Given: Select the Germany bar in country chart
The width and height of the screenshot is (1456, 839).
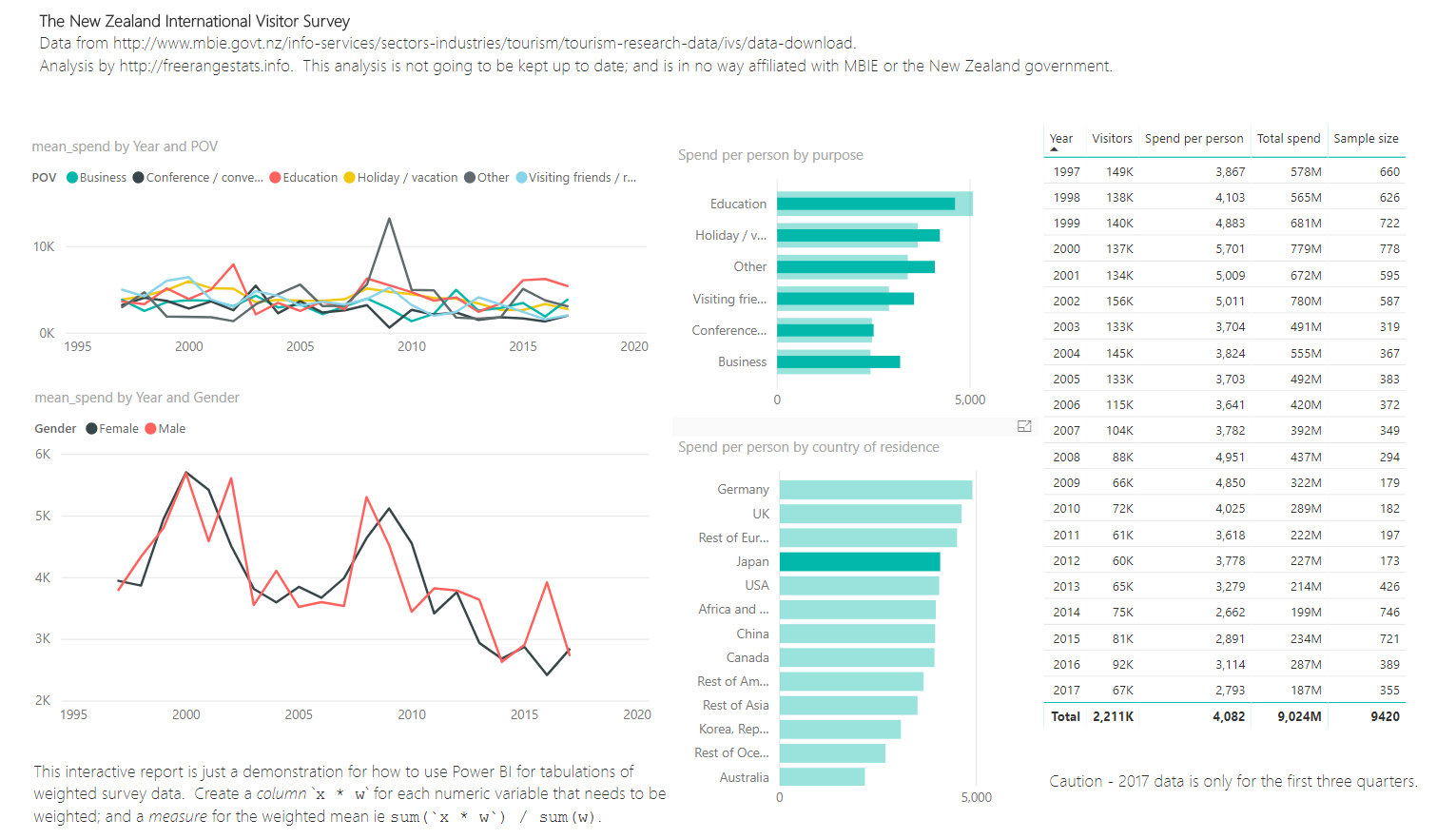Looking at the screenshot, I should click(873, 489).
